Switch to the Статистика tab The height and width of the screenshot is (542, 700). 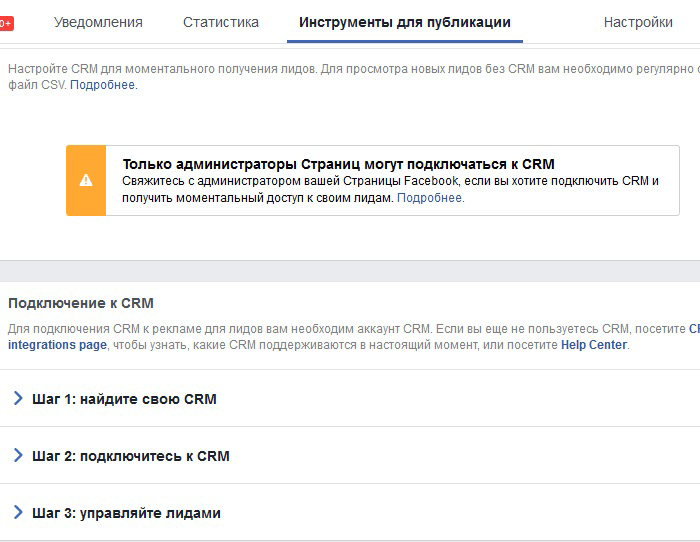coord(221,22)
